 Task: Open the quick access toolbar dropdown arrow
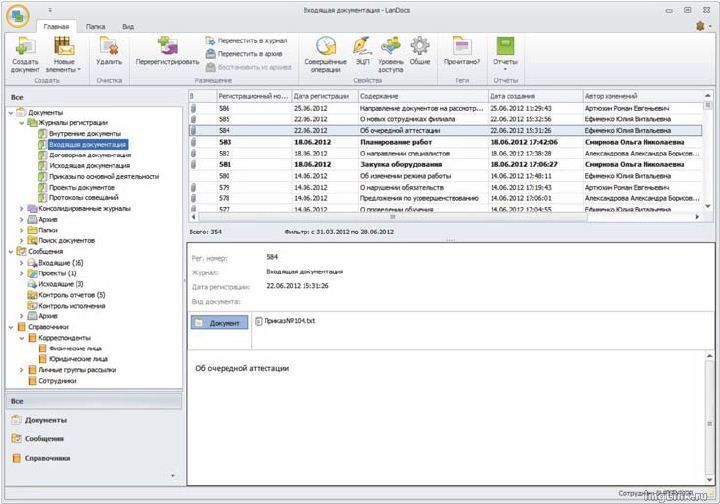[50, 10]
